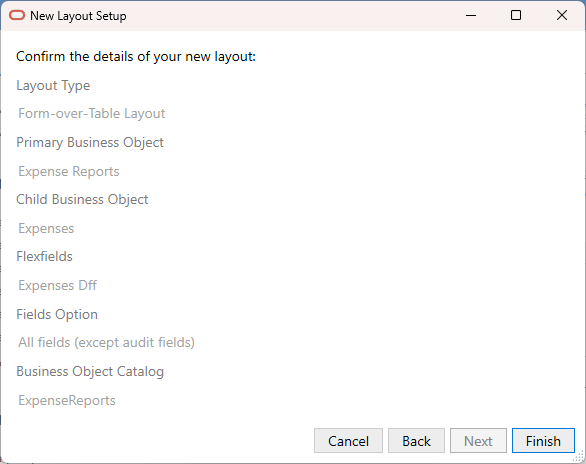Click the Child Business Object label
586x464 pixels.
pyautogui.click(x=82, y=199)
